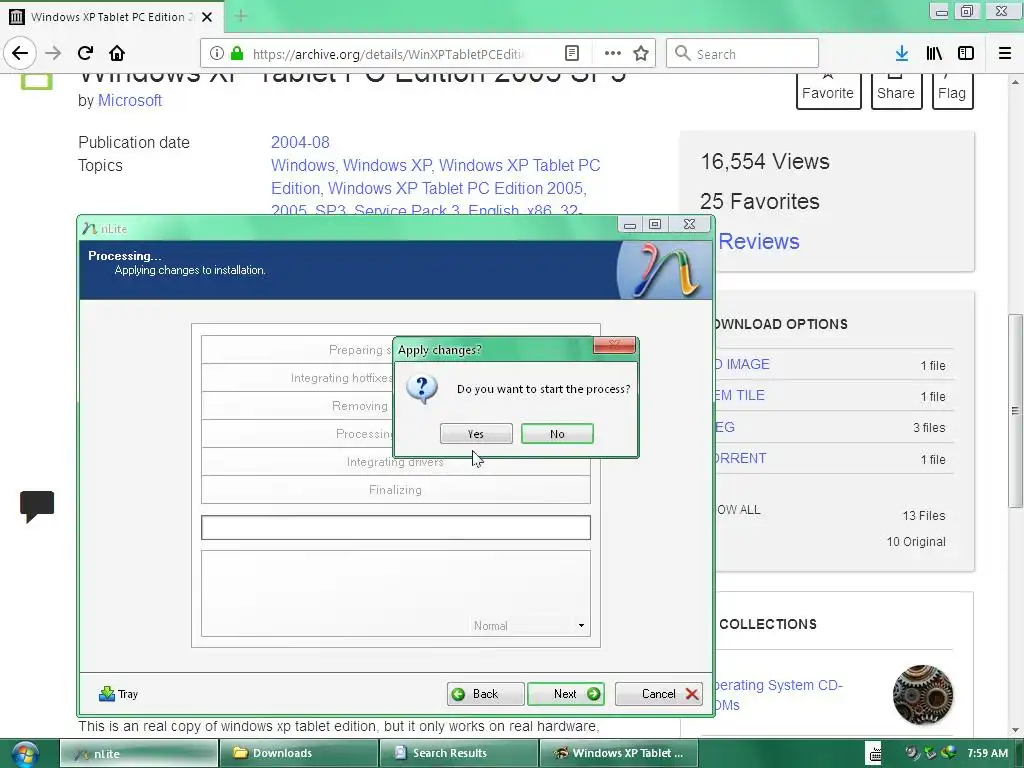Switch to Windows XP Tablet taskbar button
1024x768 pixels.
(618, 754)
